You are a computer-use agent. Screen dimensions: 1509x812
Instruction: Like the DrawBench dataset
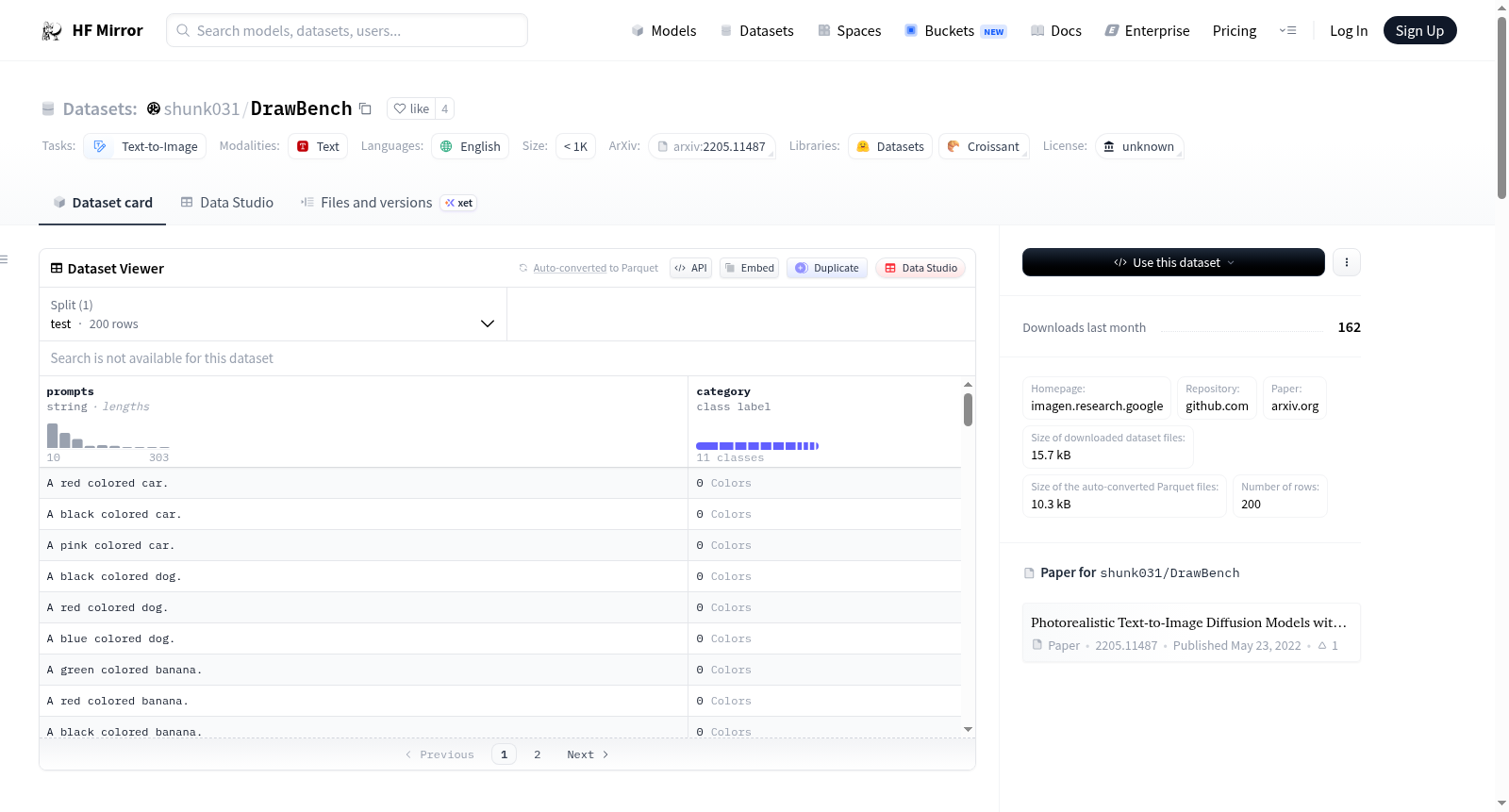[411, 108]
